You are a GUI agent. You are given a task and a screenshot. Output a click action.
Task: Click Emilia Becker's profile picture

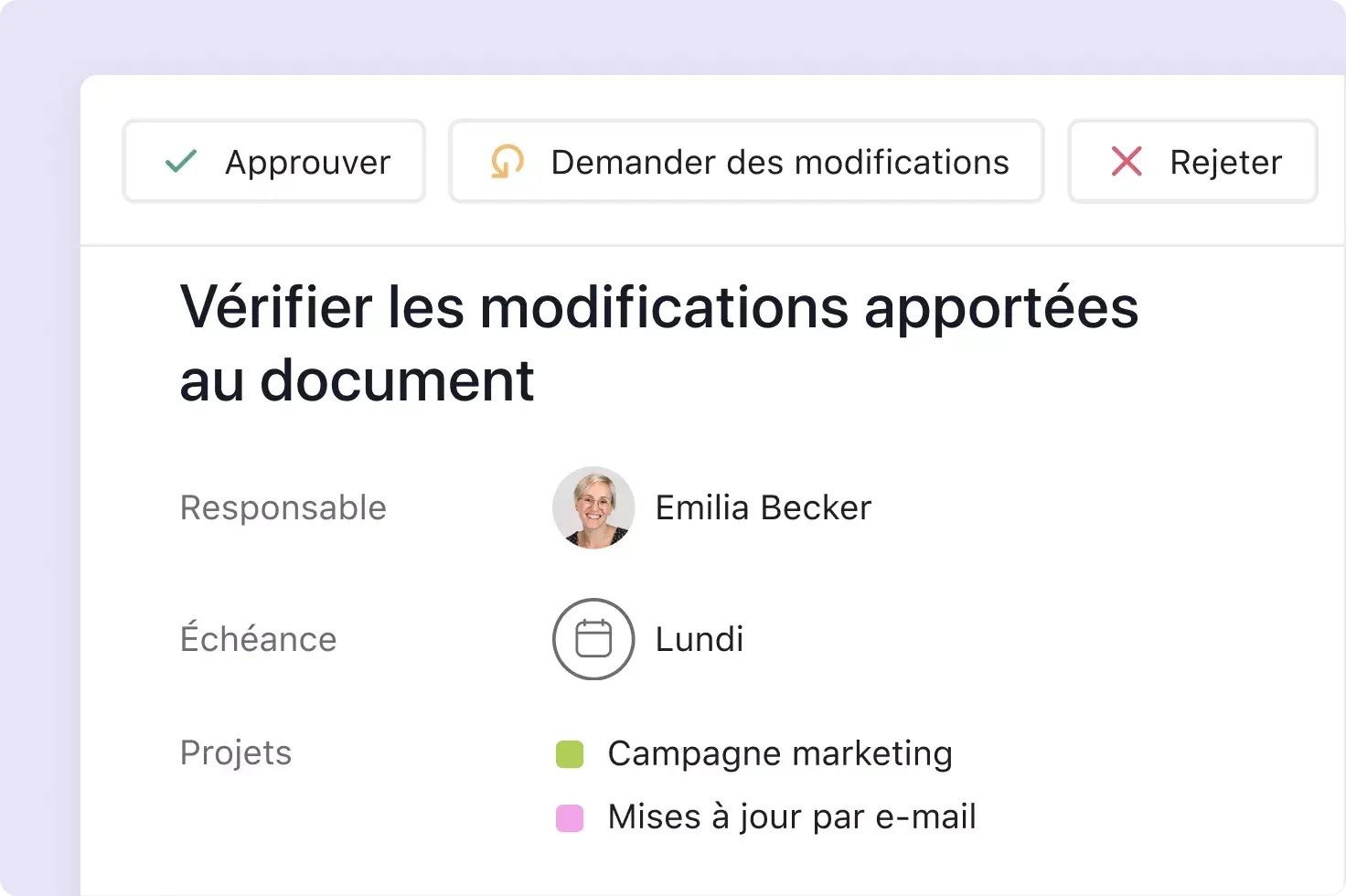pos(593,508)
